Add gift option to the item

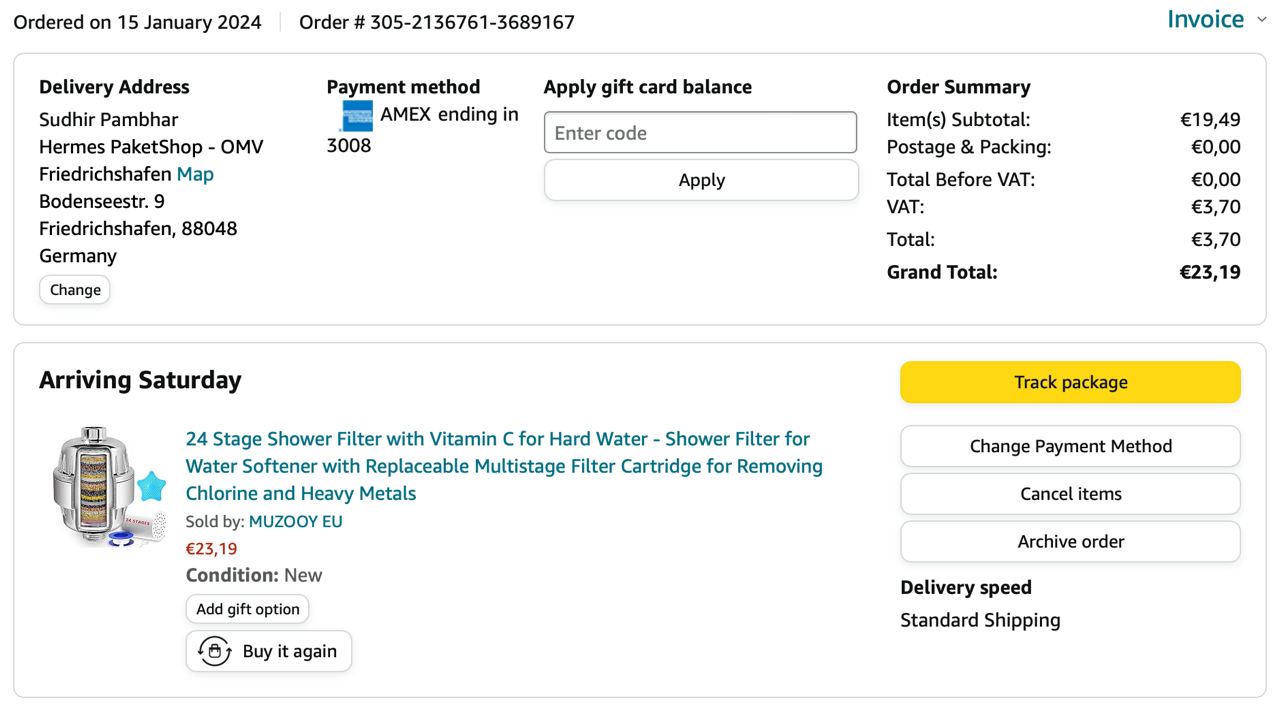point(248,609)
